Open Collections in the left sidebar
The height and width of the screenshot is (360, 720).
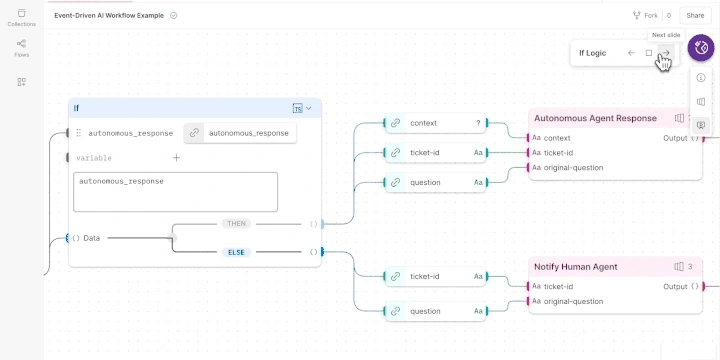pyautogui.click(x=22, y=18)
